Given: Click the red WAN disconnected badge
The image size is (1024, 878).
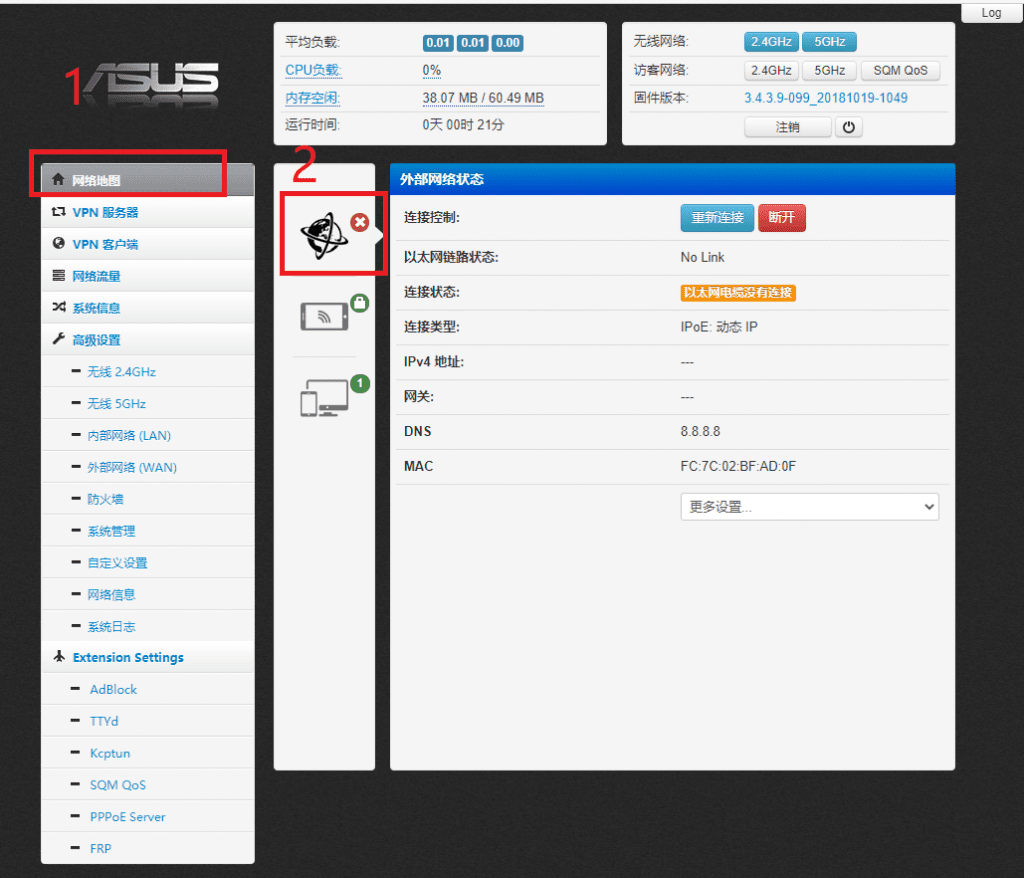Looking at the screenshot, I should [x=359, y=222].
